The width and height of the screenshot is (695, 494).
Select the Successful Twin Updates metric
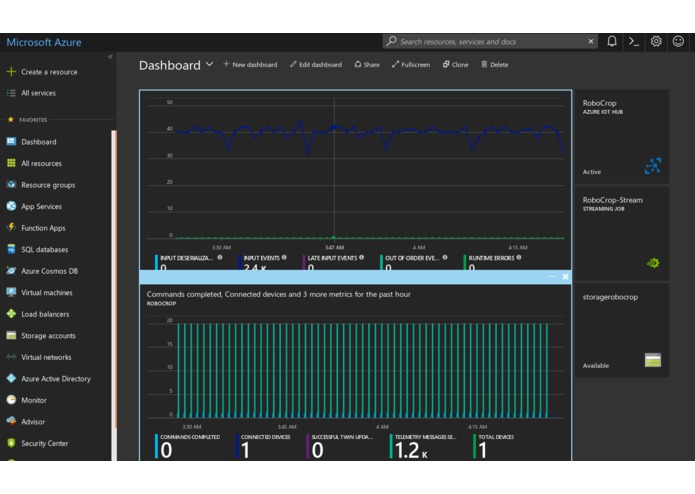coord(341,447)
